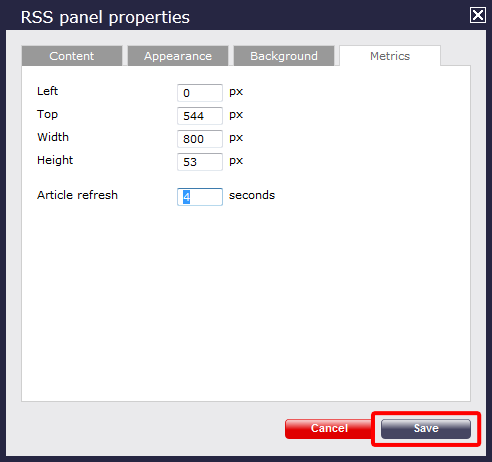This screenshot has height=462, width=492.
Task: Click the Height field showing 53
Action: click(200, 162)
